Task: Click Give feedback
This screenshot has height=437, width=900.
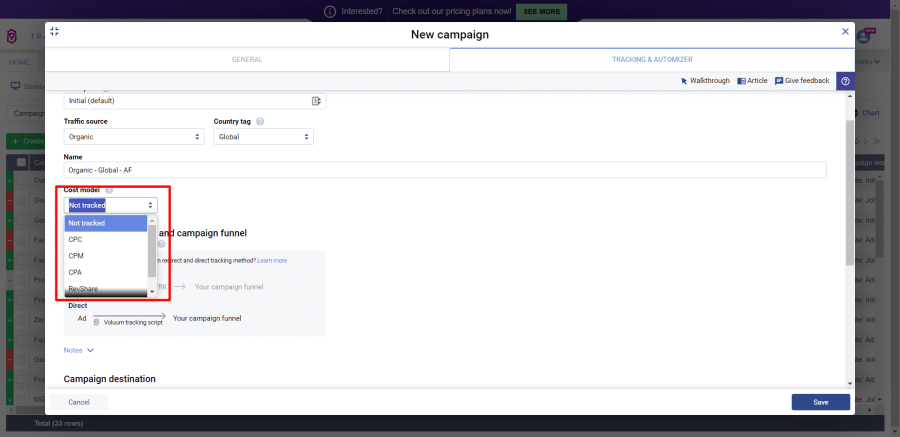Action: (x=802, y=81)
